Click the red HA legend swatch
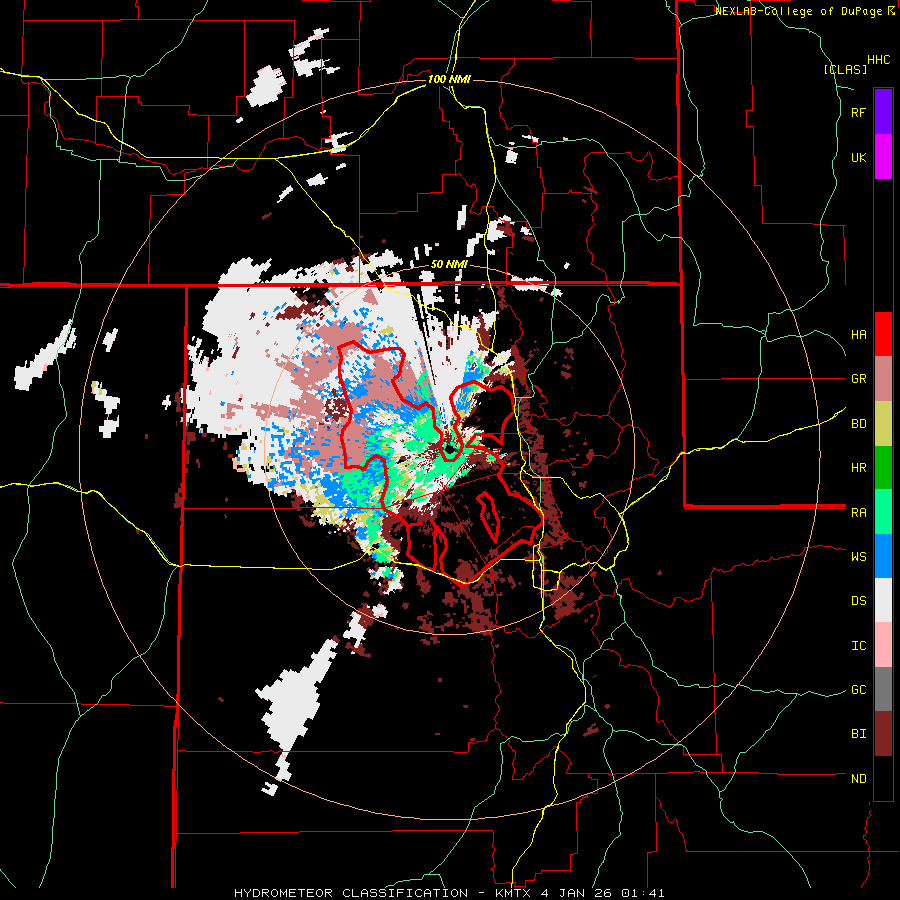Screen dimensions: 900x900 (883, 334)
